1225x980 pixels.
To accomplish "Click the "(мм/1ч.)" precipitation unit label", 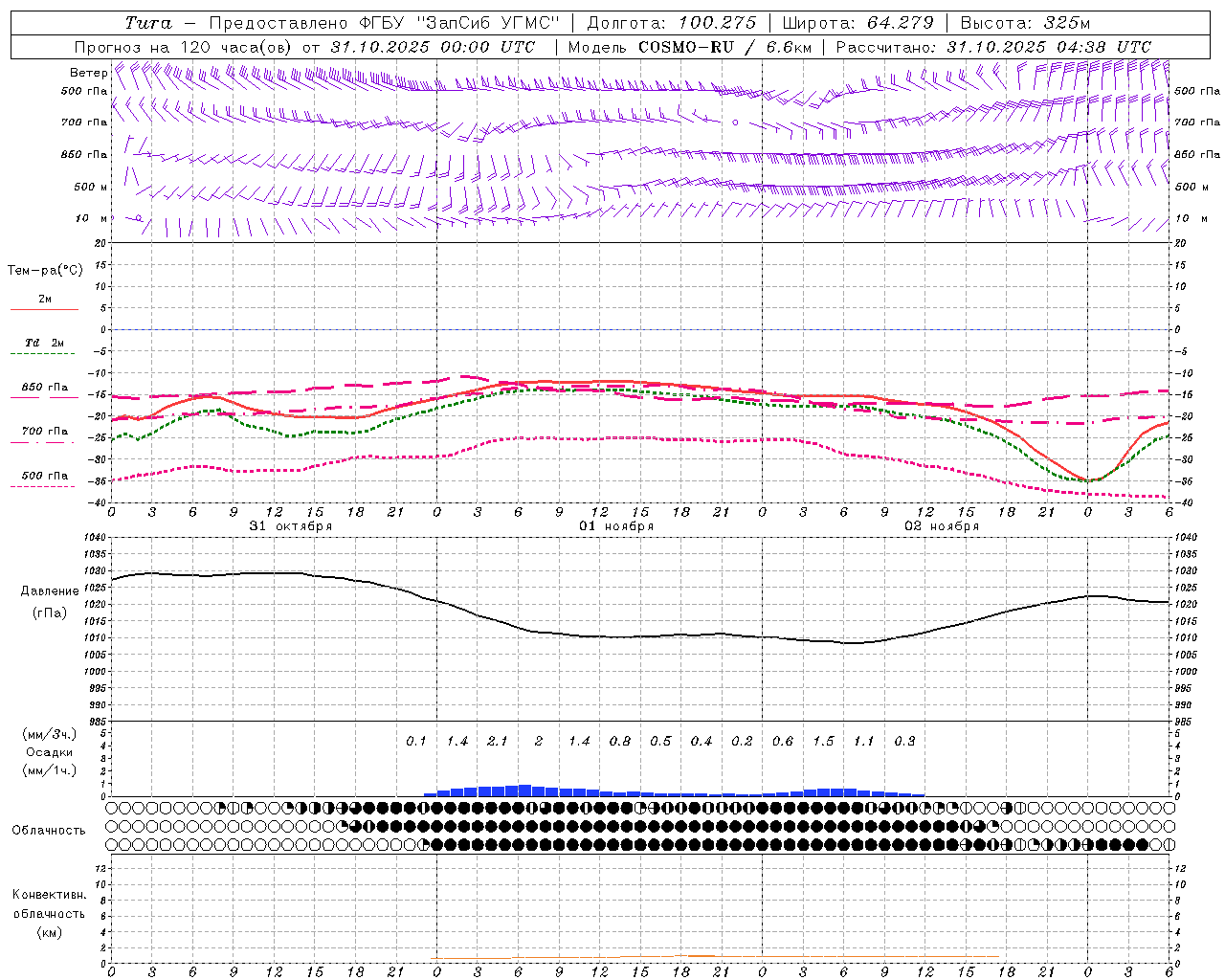I will (49, 770).
